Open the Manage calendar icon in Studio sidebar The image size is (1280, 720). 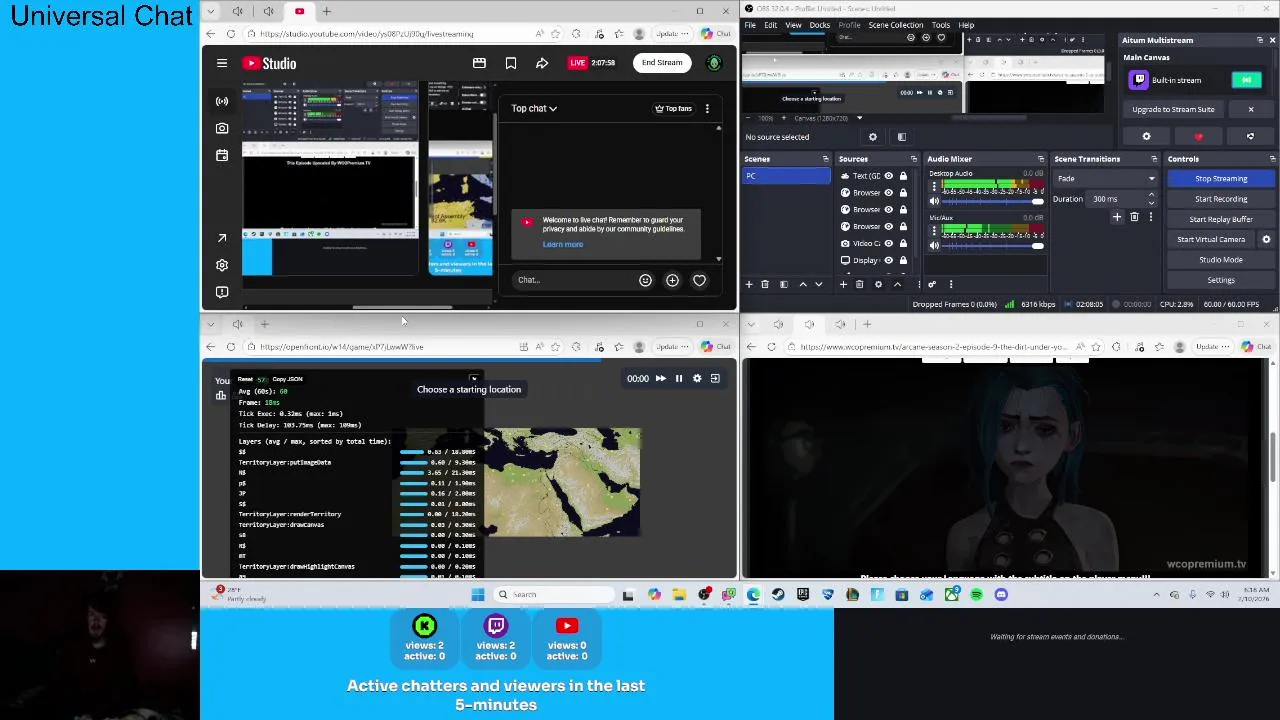point(222,155)
